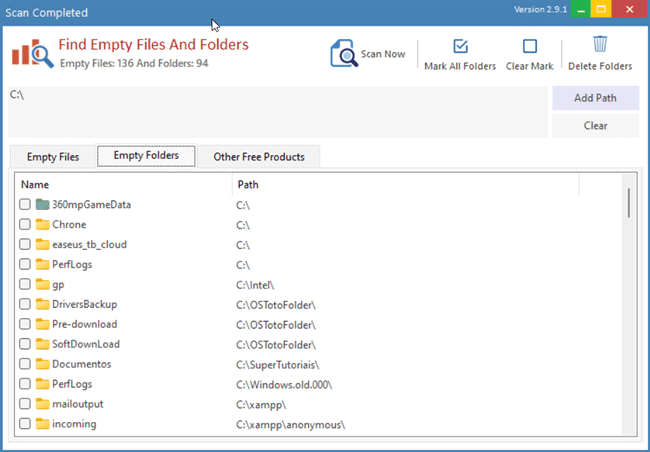
Task: Tick the easeus_tb_cloud checkbox
Action: pos(25,244)
